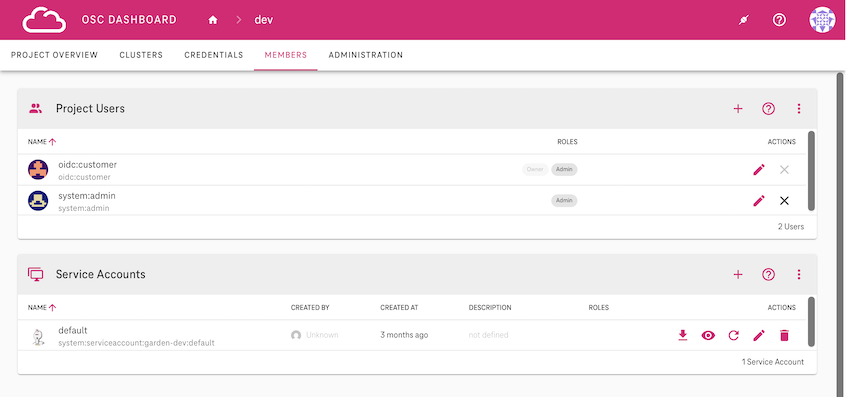Screen dimensions: 846x397
Task: Sort by Description column
Action: tap(490, 307)
